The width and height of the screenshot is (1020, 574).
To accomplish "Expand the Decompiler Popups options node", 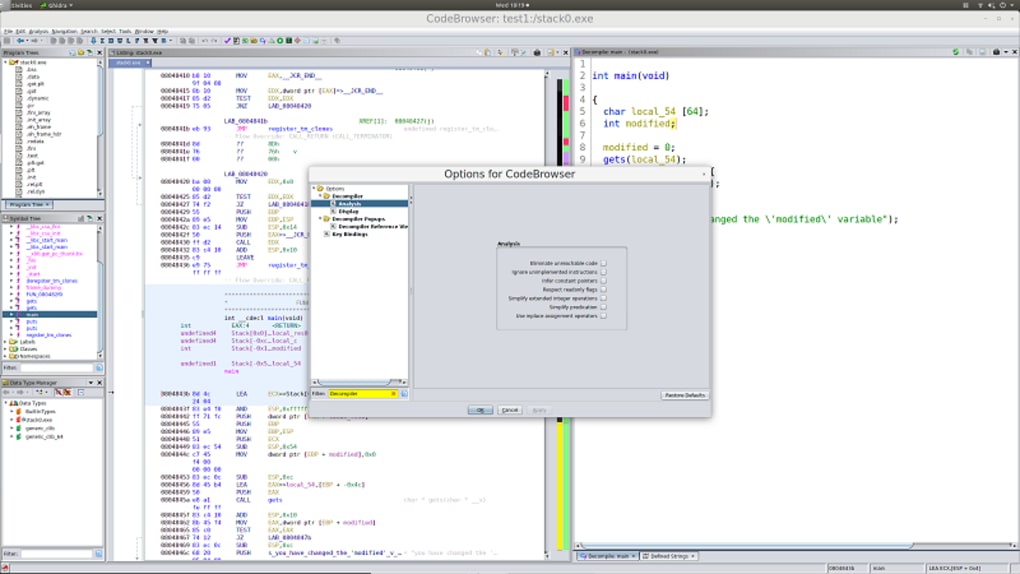I will click(x=321, y=219).
